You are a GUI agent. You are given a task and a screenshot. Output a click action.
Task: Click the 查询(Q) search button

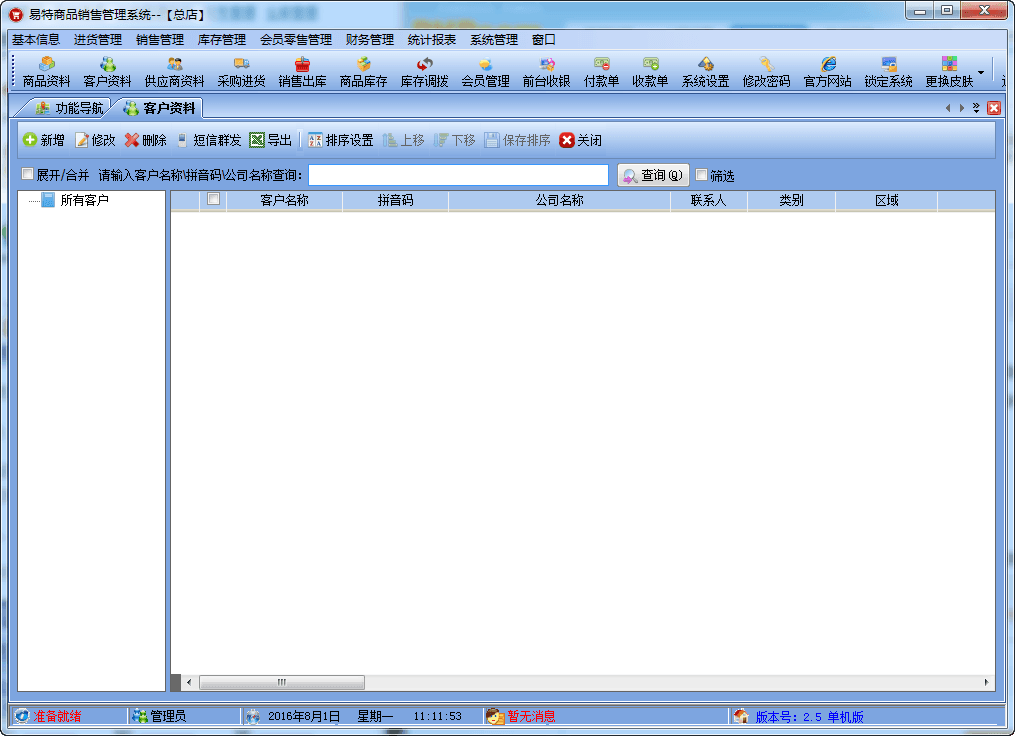tap(653, 175)
